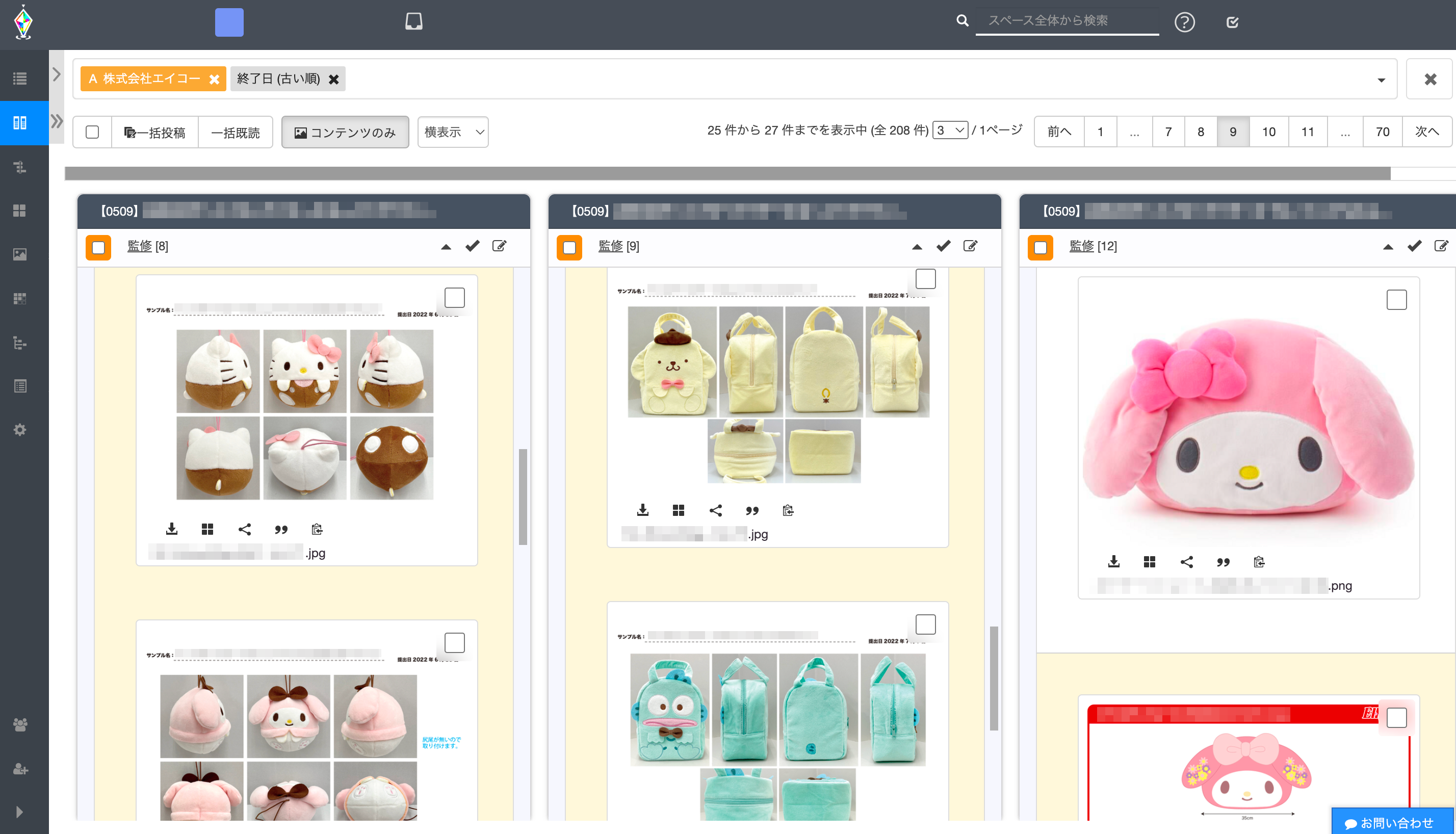Edit the 監修 [9] column with pencil icon

(x=970, y=246)
